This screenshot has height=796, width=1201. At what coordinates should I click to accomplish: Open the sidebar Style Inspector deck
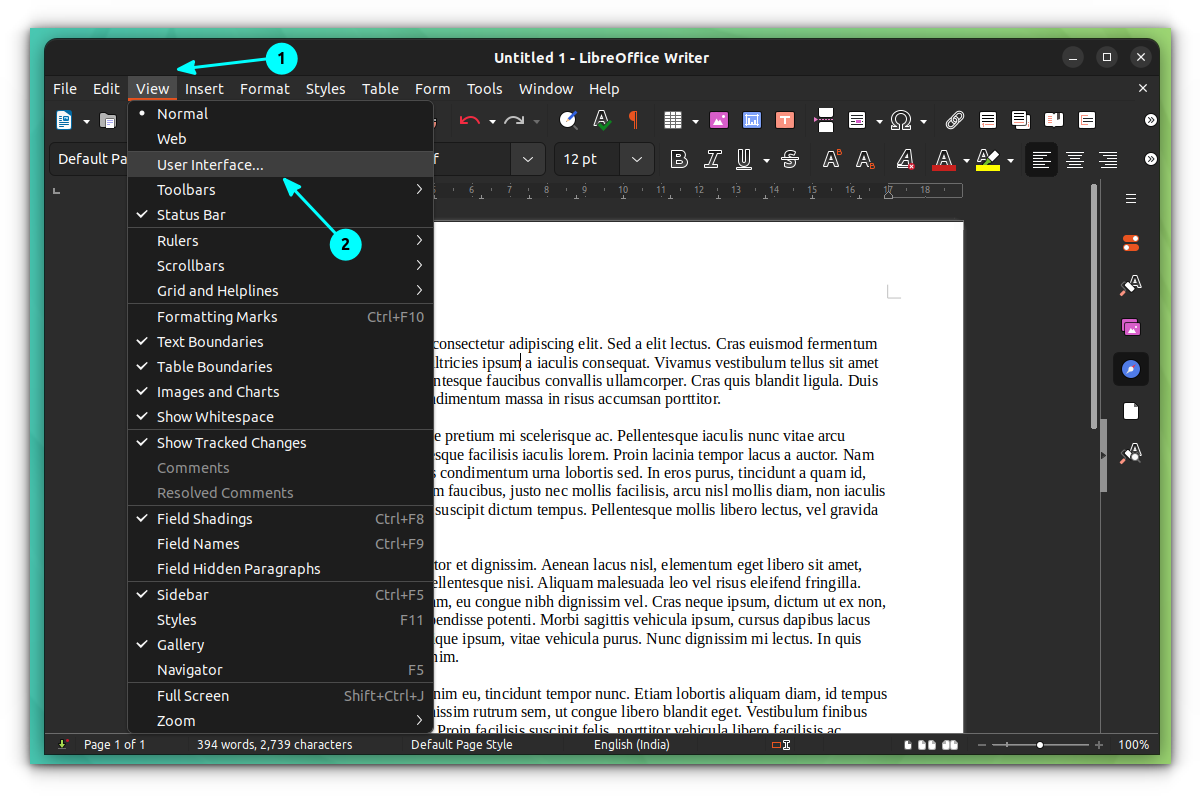point(1131,453)
